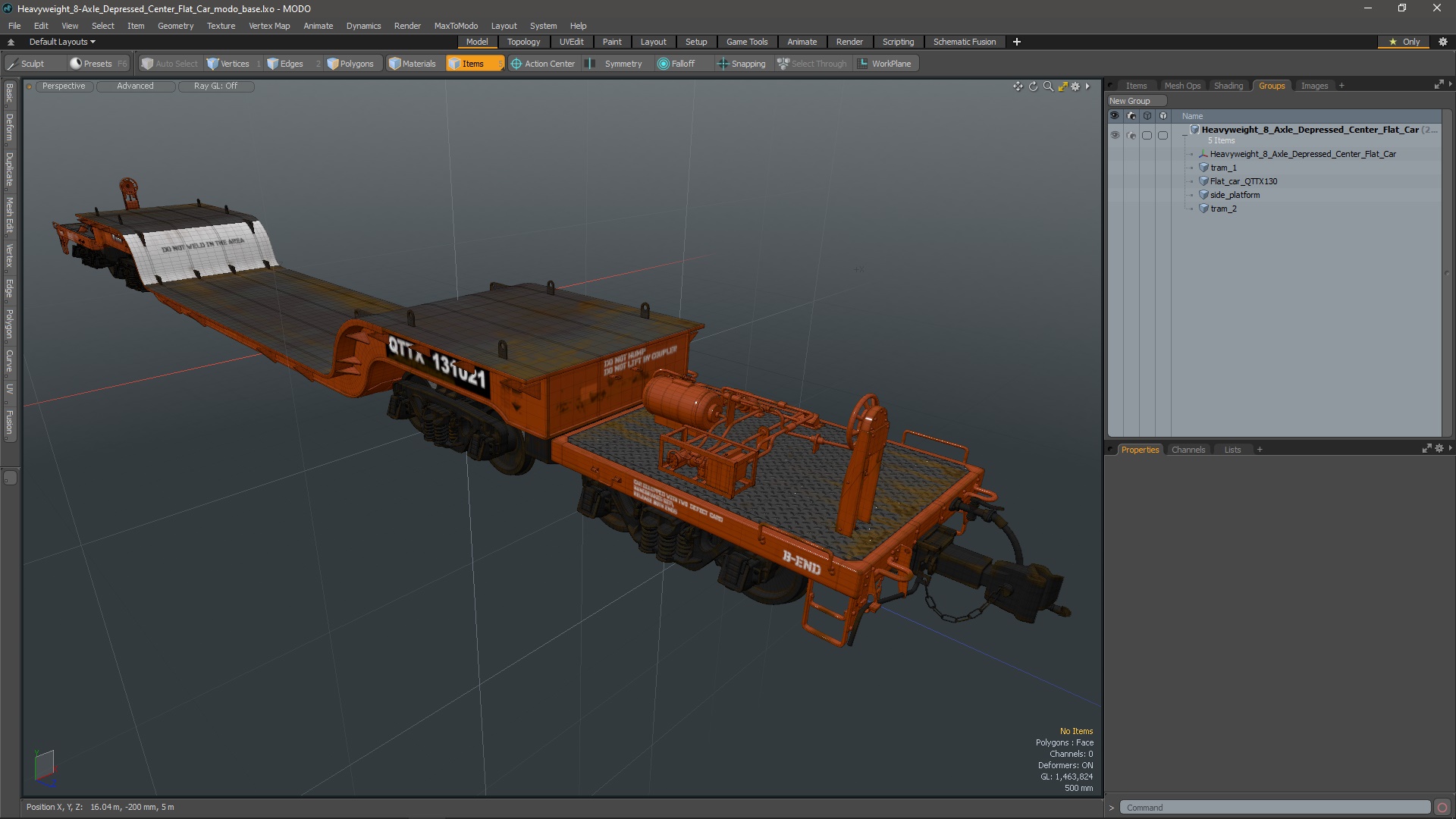The height and width of the screenshot is (819, 1456).
Task: Toggle visibility eye for Heavyweight group
Action: coord(1115,135)
